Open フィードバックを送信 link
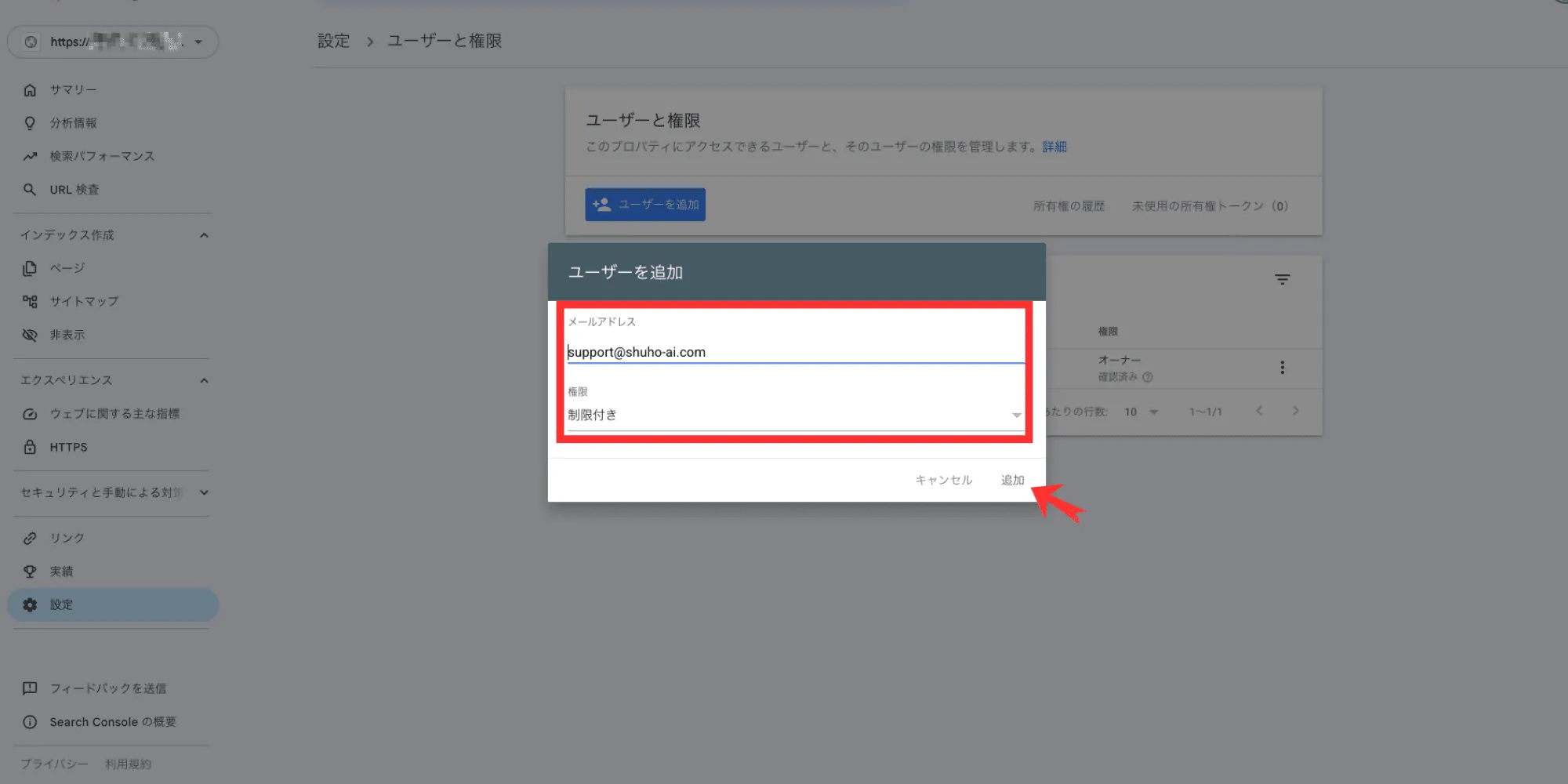The height and width of the screenshot is (784, 1568). [108, 688]
